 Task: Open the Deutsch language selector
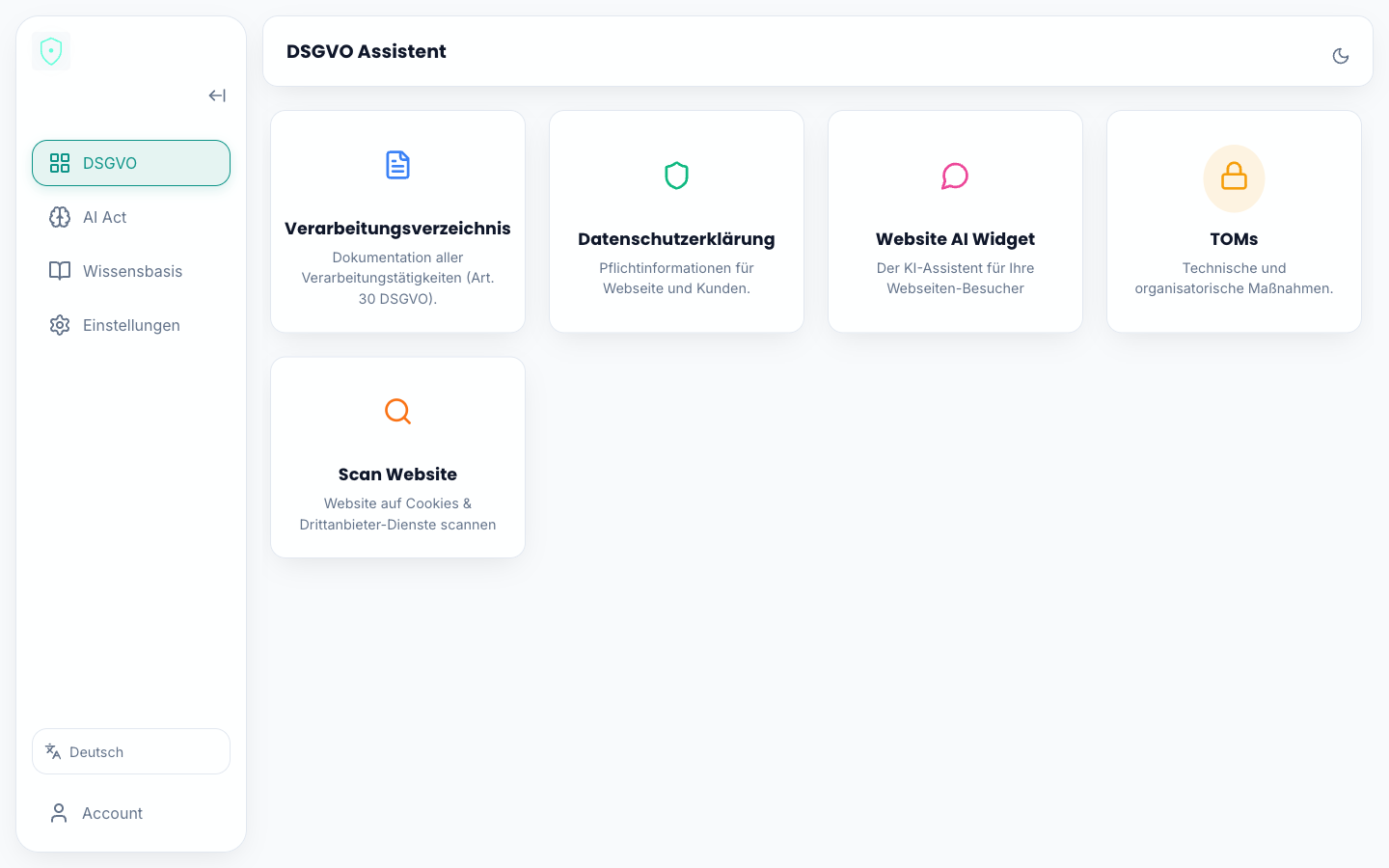coord(131,751)
